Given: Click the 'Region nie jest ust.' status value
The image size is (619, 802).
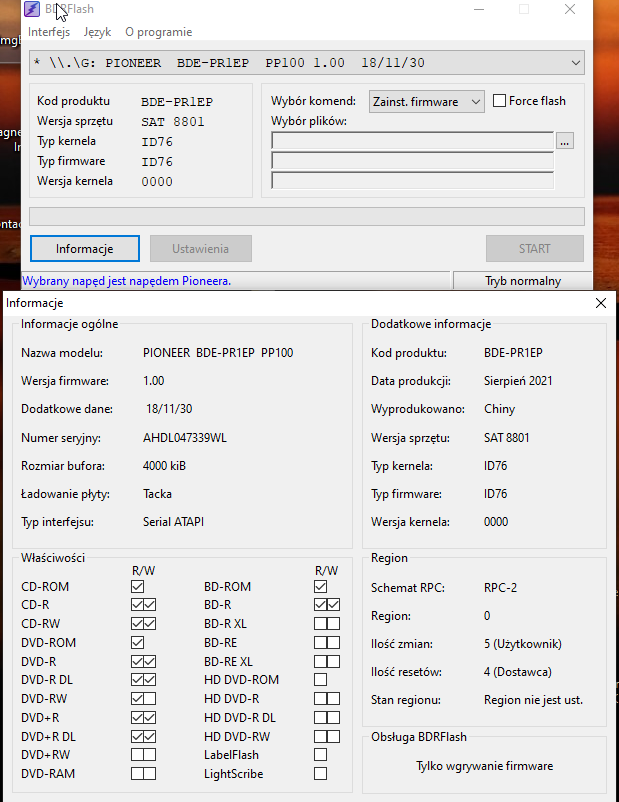Looking at the screenshot, I should pyautogui.click(x=534, y=700).
